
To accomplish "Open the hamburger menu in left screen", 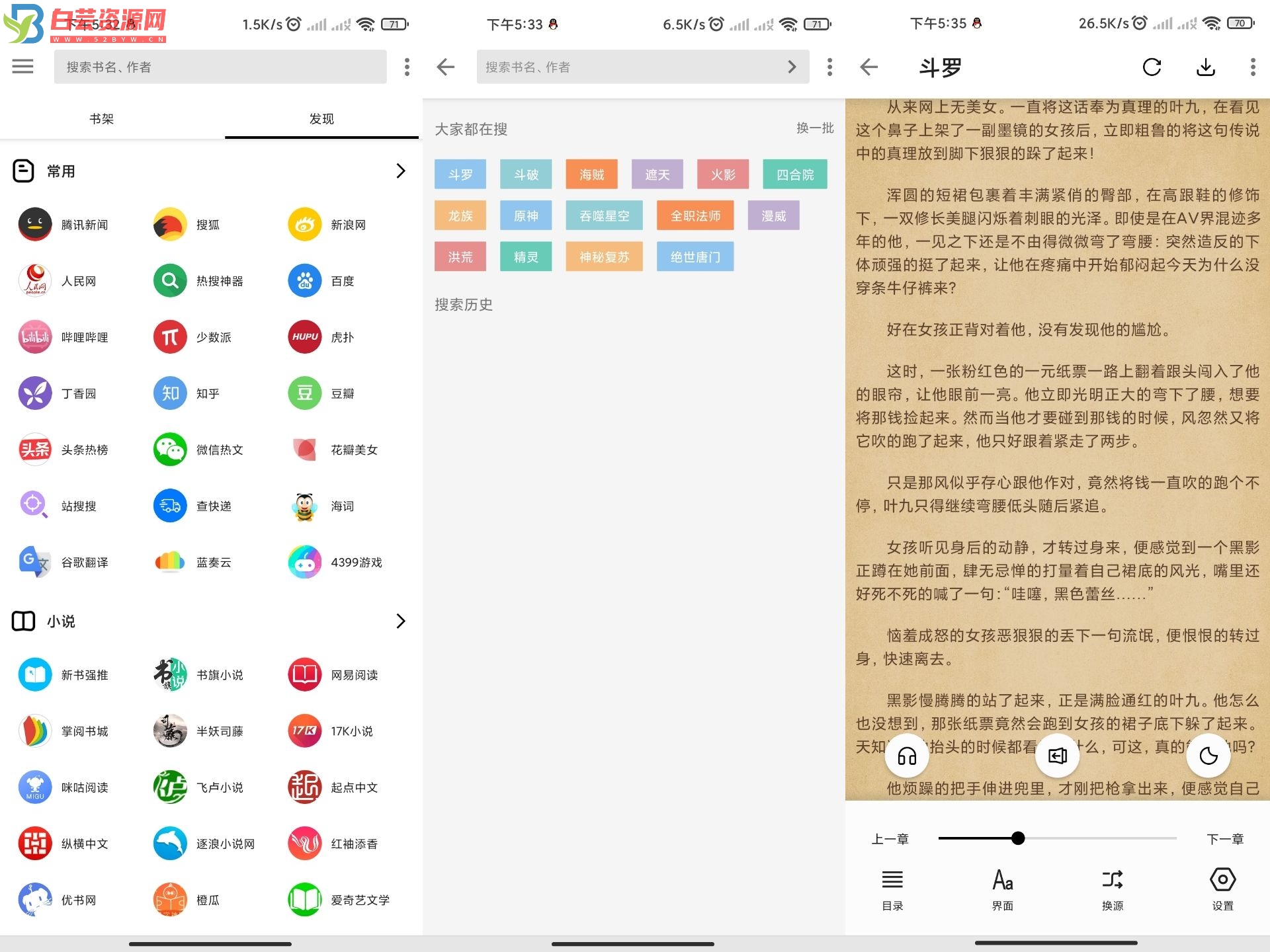I will coord(22,66).
